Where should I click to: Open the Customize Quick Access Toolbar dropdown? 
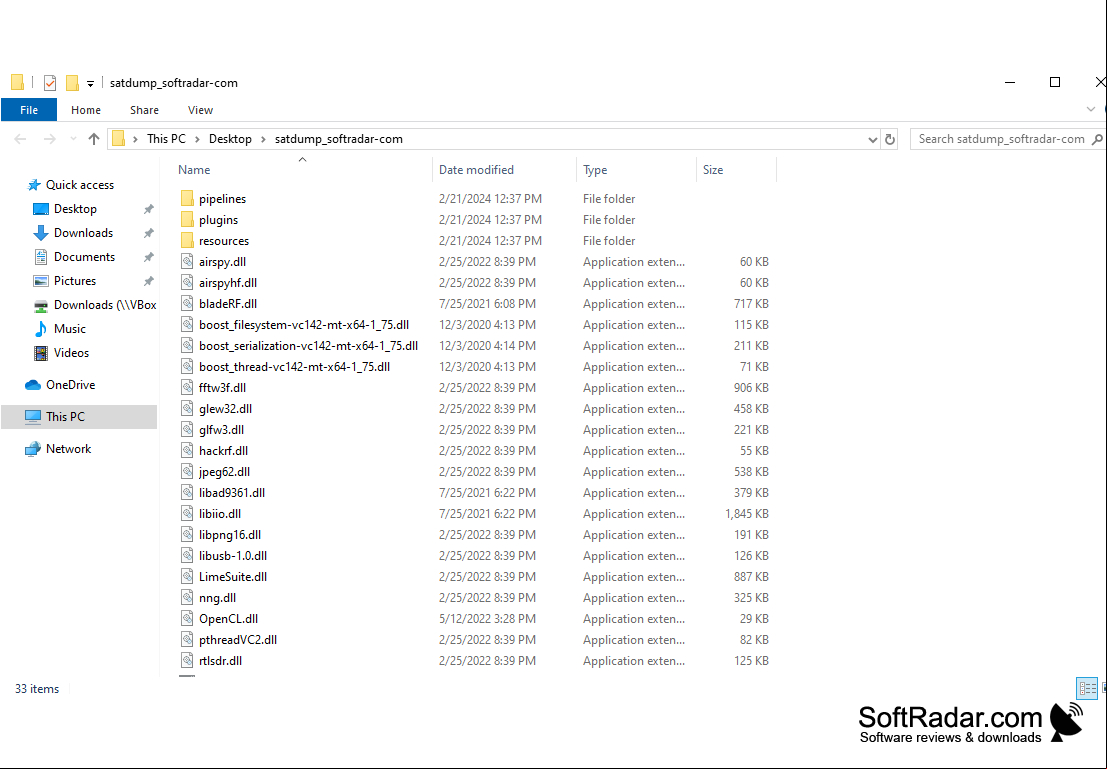90,84
